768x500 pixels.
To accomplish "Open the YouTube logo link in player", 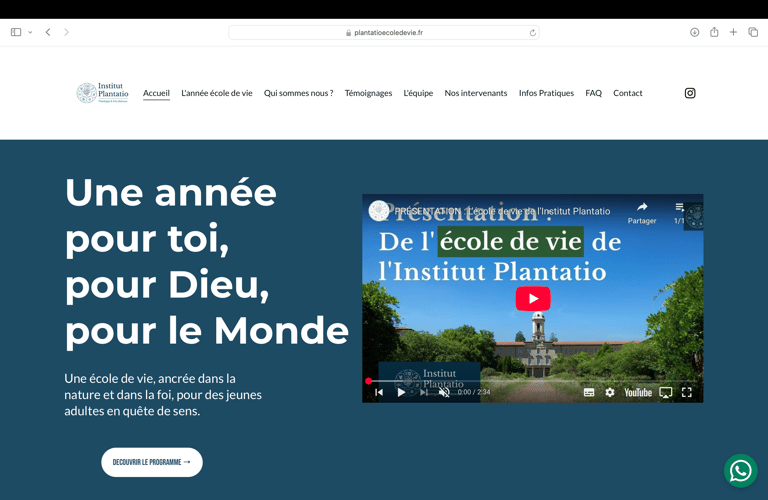I will coord(638,392).
